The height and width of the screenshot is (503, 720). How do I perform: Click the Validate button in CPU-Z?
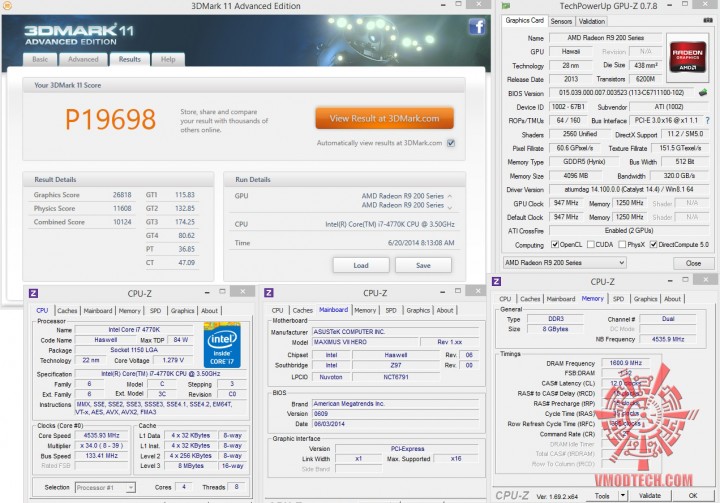(649, 496)
